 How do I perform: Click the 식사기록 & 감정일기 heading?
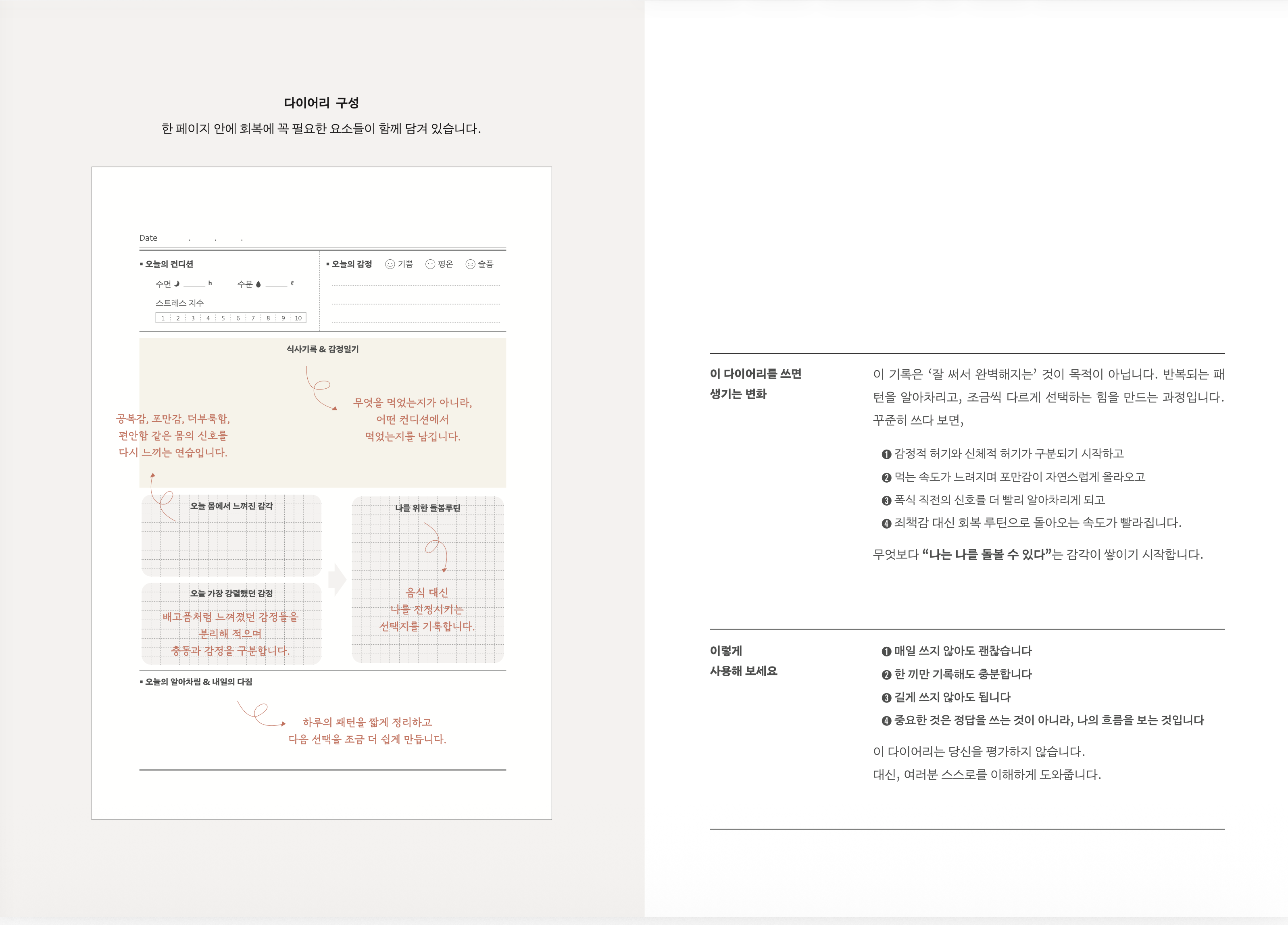(x=323, y=349)
